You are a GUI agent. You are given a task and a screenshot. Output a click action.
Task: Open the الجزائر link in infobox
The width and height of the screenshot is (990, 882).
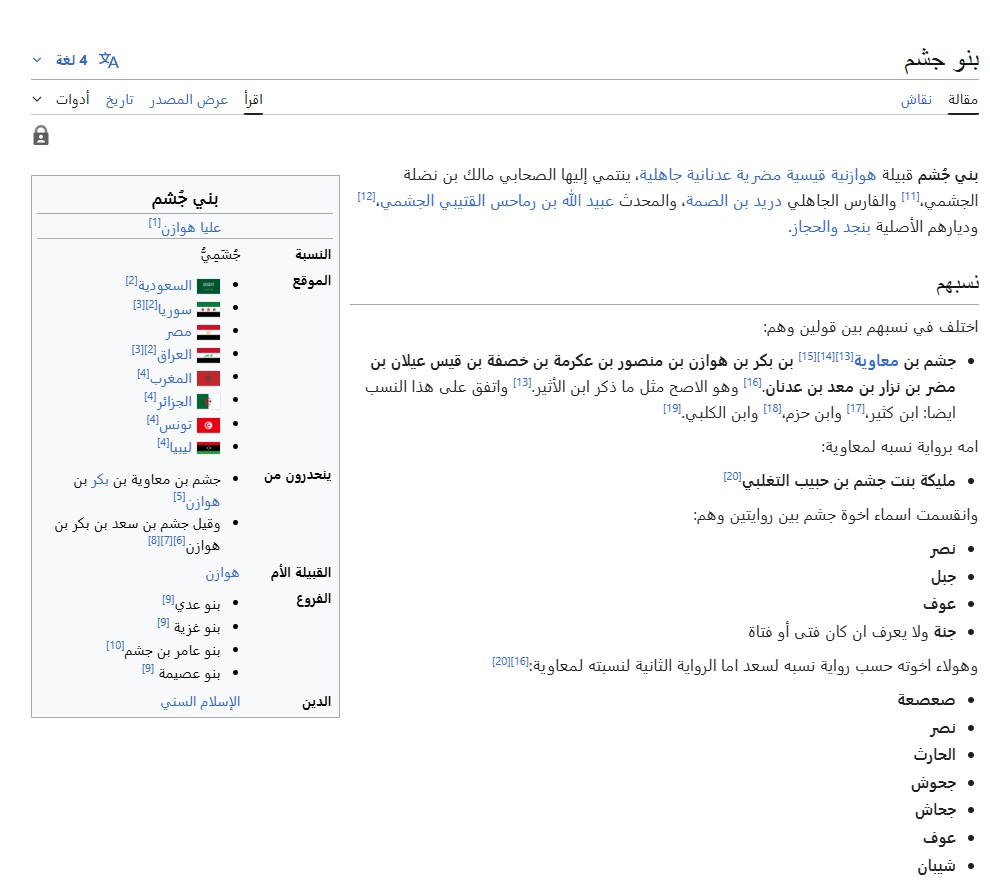pyautogui.click(x=174, y=402)
